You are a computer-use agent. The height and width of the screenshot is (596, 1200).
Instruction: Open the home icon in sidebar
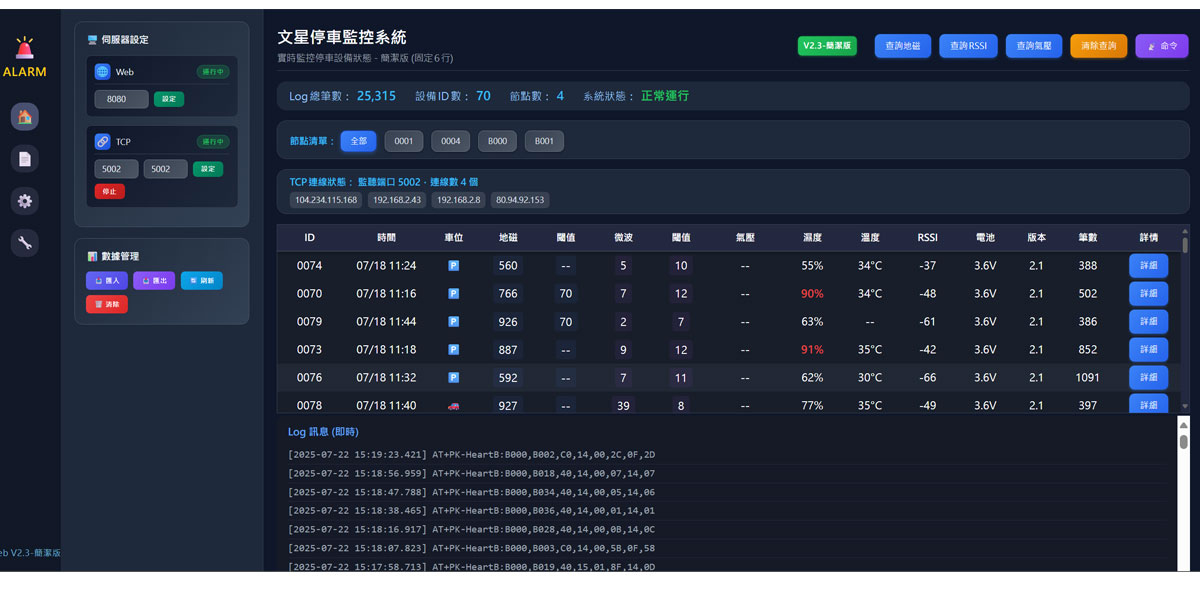tap(25, 117)
